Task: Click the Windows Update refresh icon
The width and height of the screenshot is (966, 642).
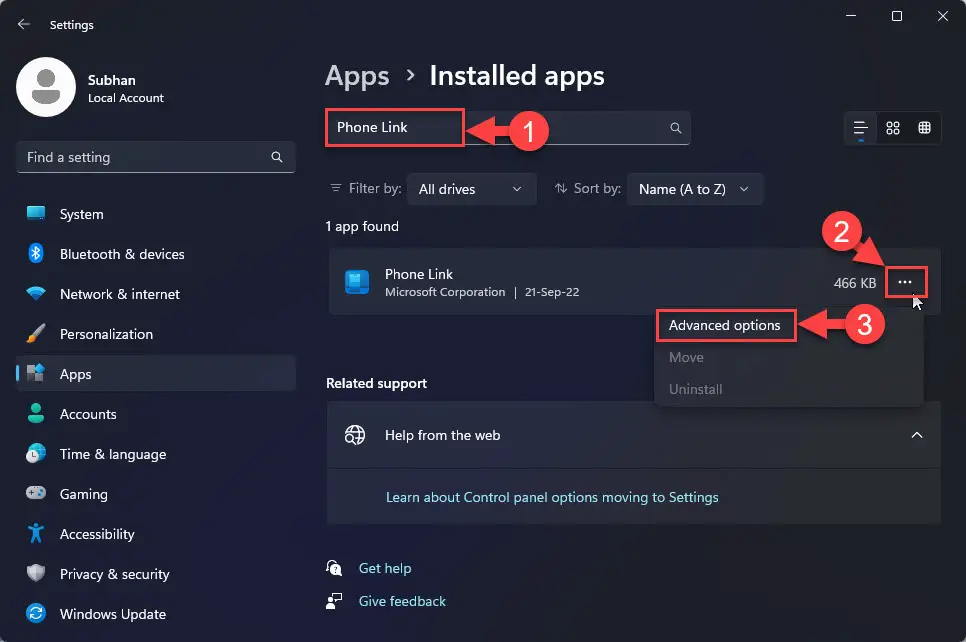Action: [x=36, y=613]
